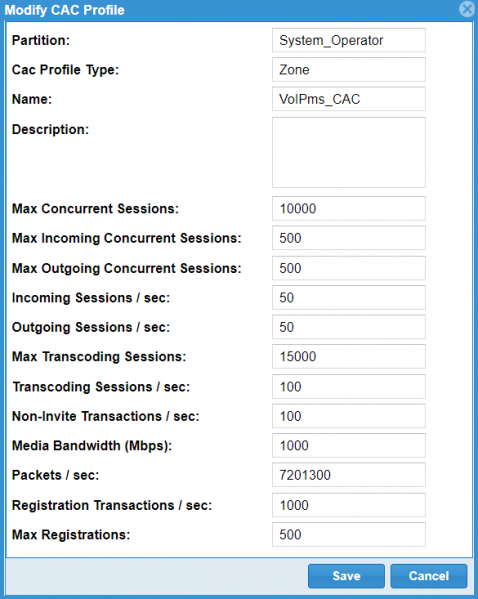The image size is (478, 599).
Task: Cancel the CAC profile modification
Action: pyautogui.click(x=429, y=576)
